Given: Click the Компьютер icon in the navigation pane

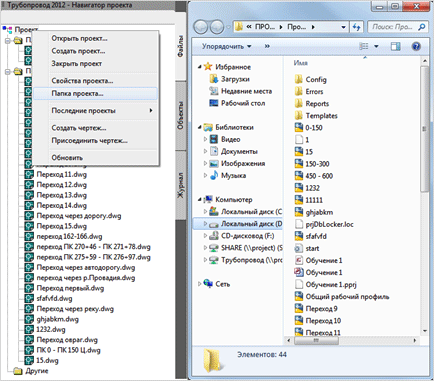Looking at the screenshot, I should coord(208,199).
